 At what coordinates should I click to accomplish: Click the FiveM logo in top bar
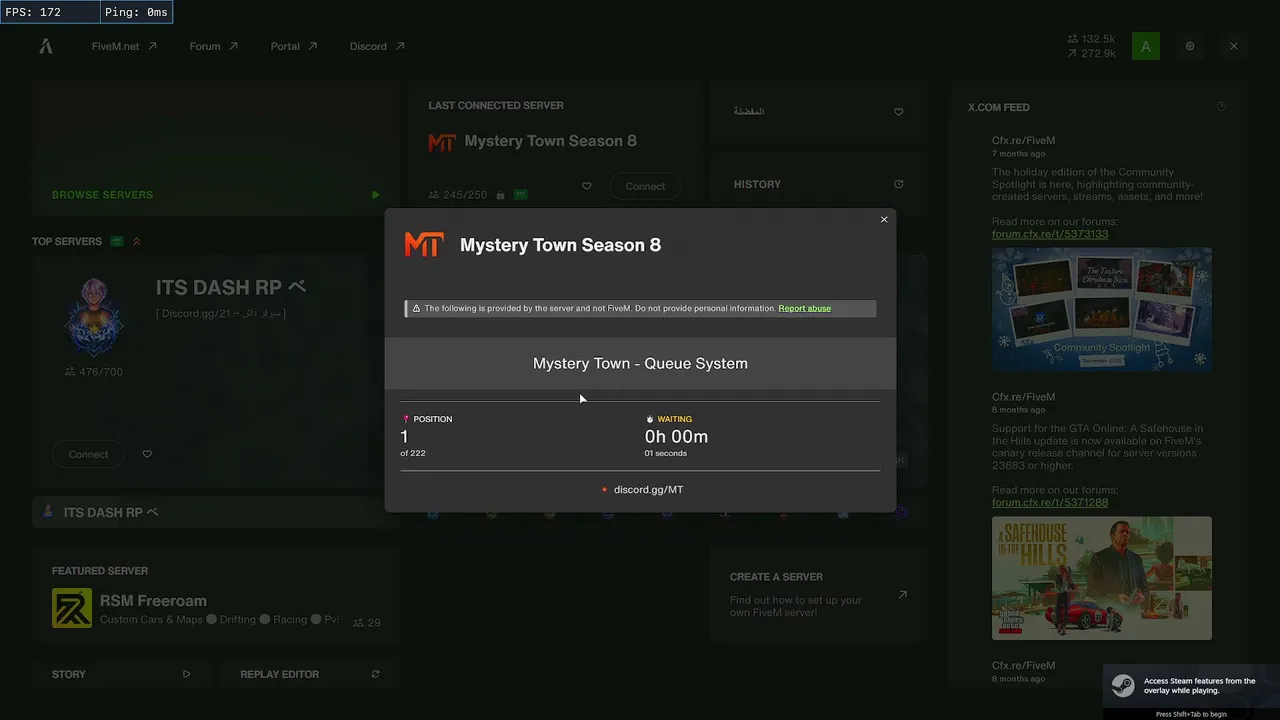click(x=46, y=46)
